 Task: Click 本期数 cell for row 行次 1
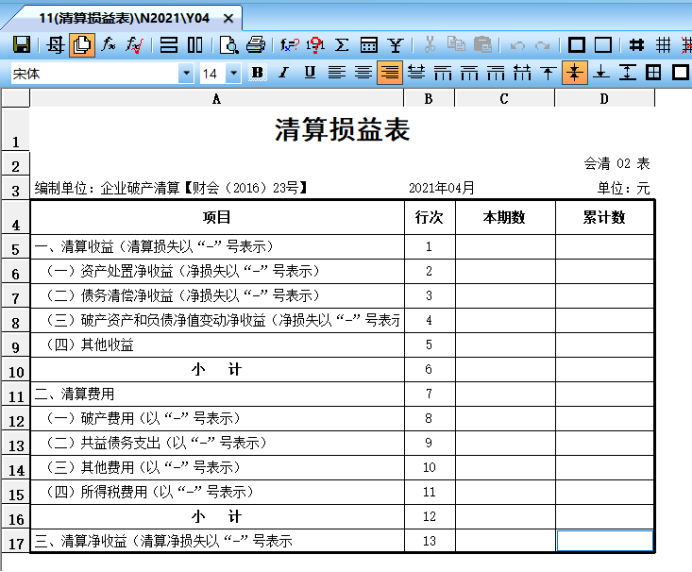click(x=504, y=246)
